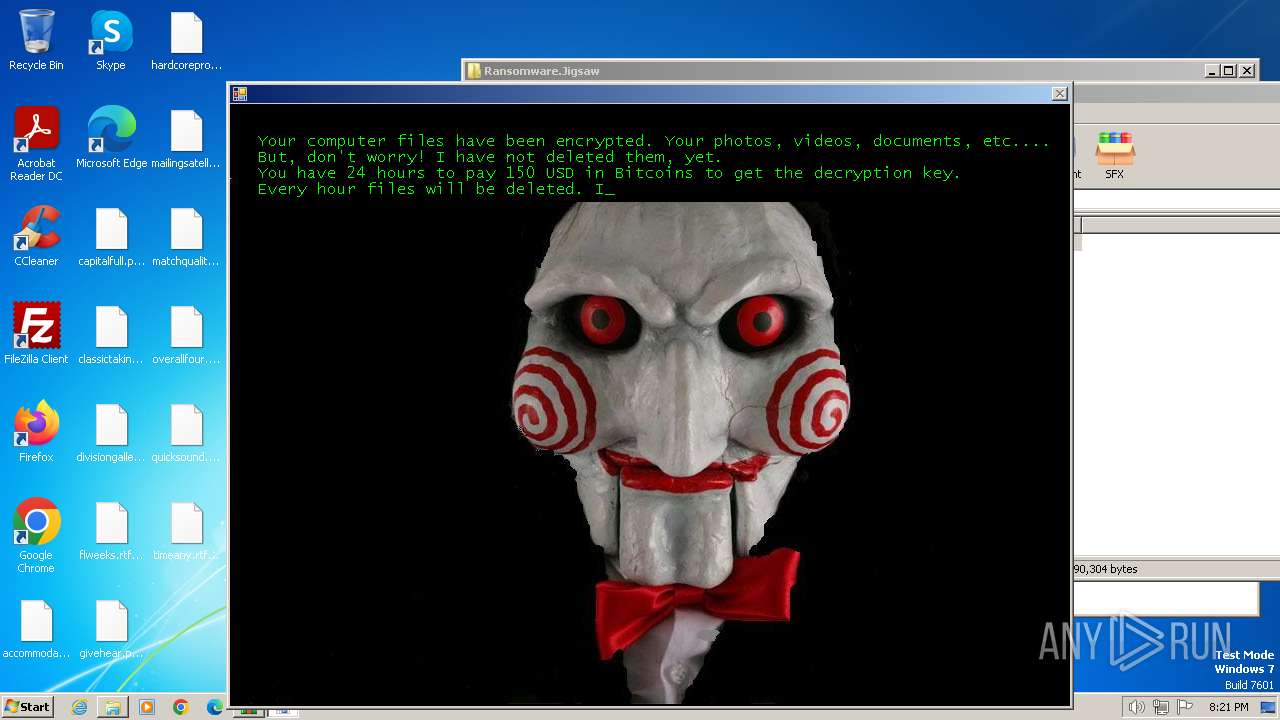Open Windows Media Player taskbar icon
The width and height of the screenshot is (1280, 720).
tap(147, 707)
